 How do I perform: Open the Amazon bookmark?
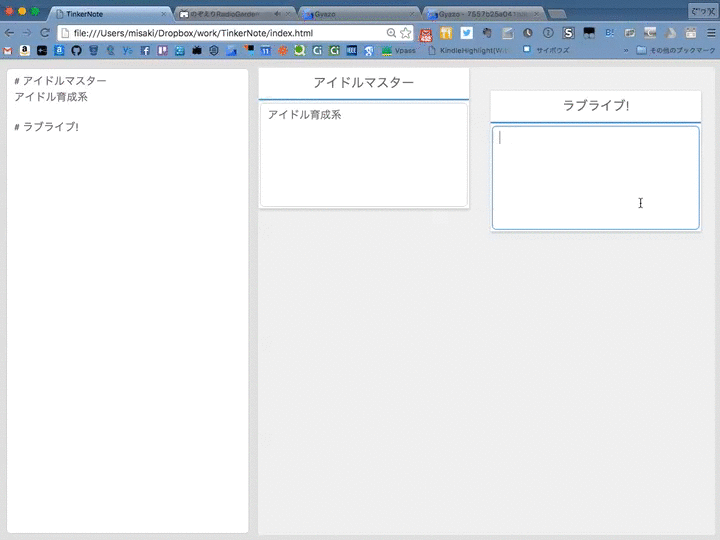[x=25, y=51]
